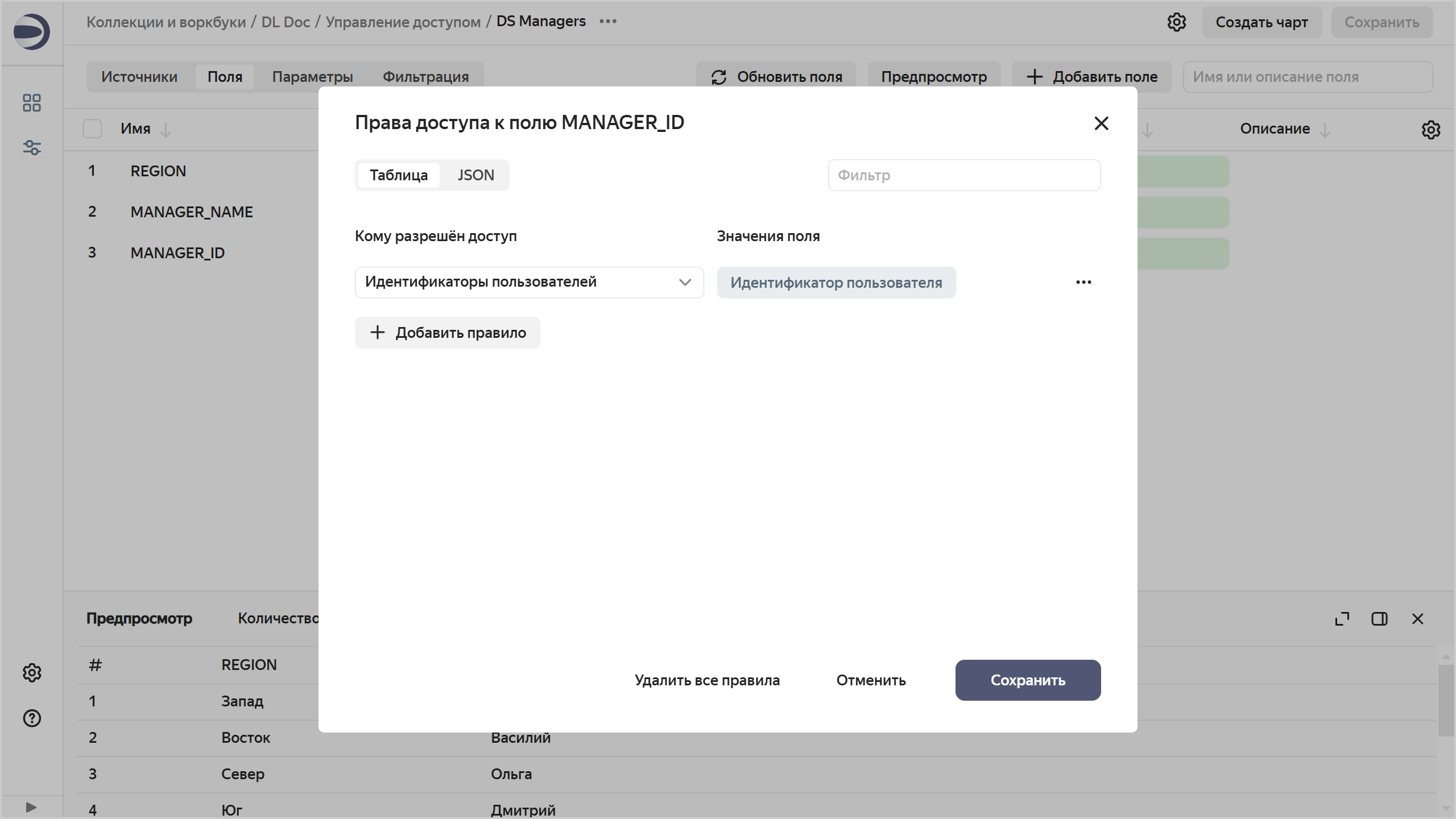Expand the preview panel to fullscreen
Screen dimensions: 1456x819
click(1342, 619)
